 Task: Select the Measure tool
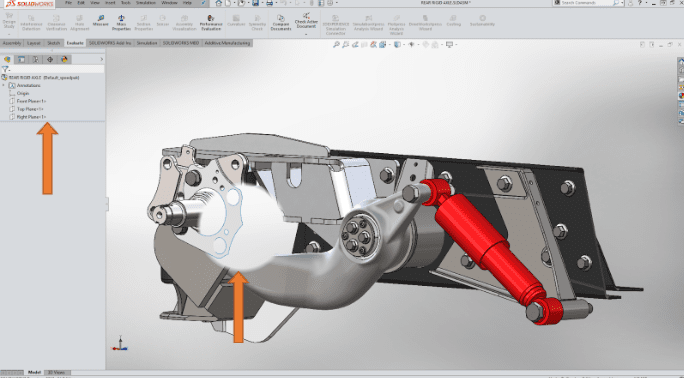click(100, 20)
